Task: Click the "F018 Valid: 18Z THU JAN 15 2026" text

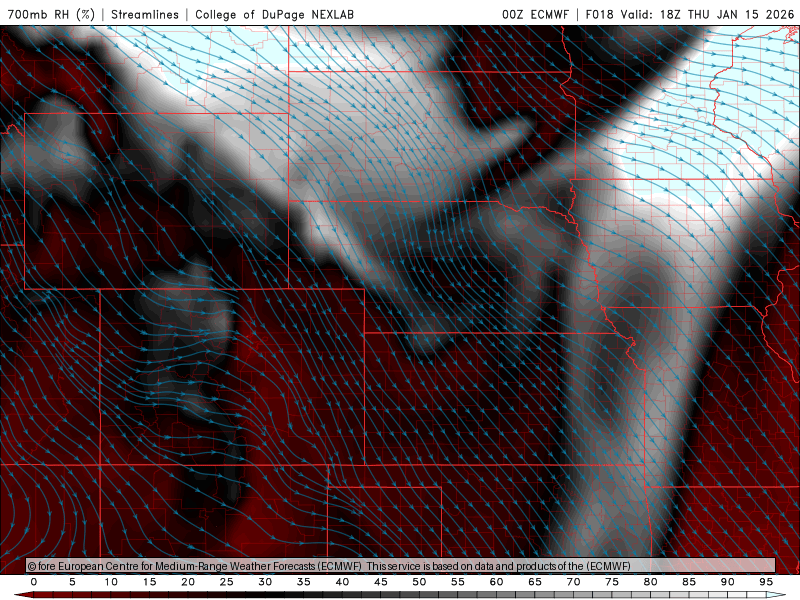Action: click(x=690, y=14)
